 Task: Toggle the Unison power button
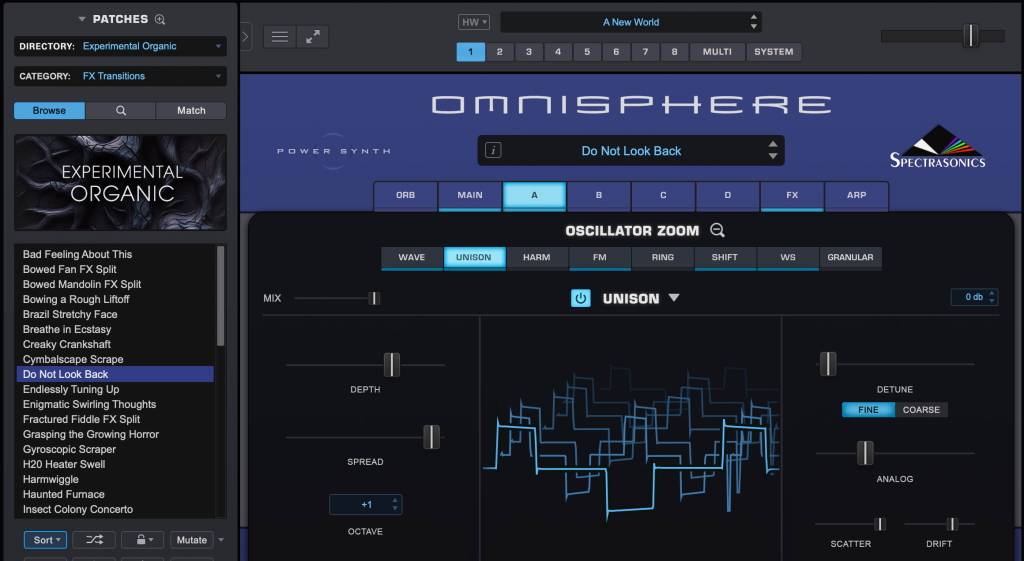pyautogui.click(x=581, y=298)
